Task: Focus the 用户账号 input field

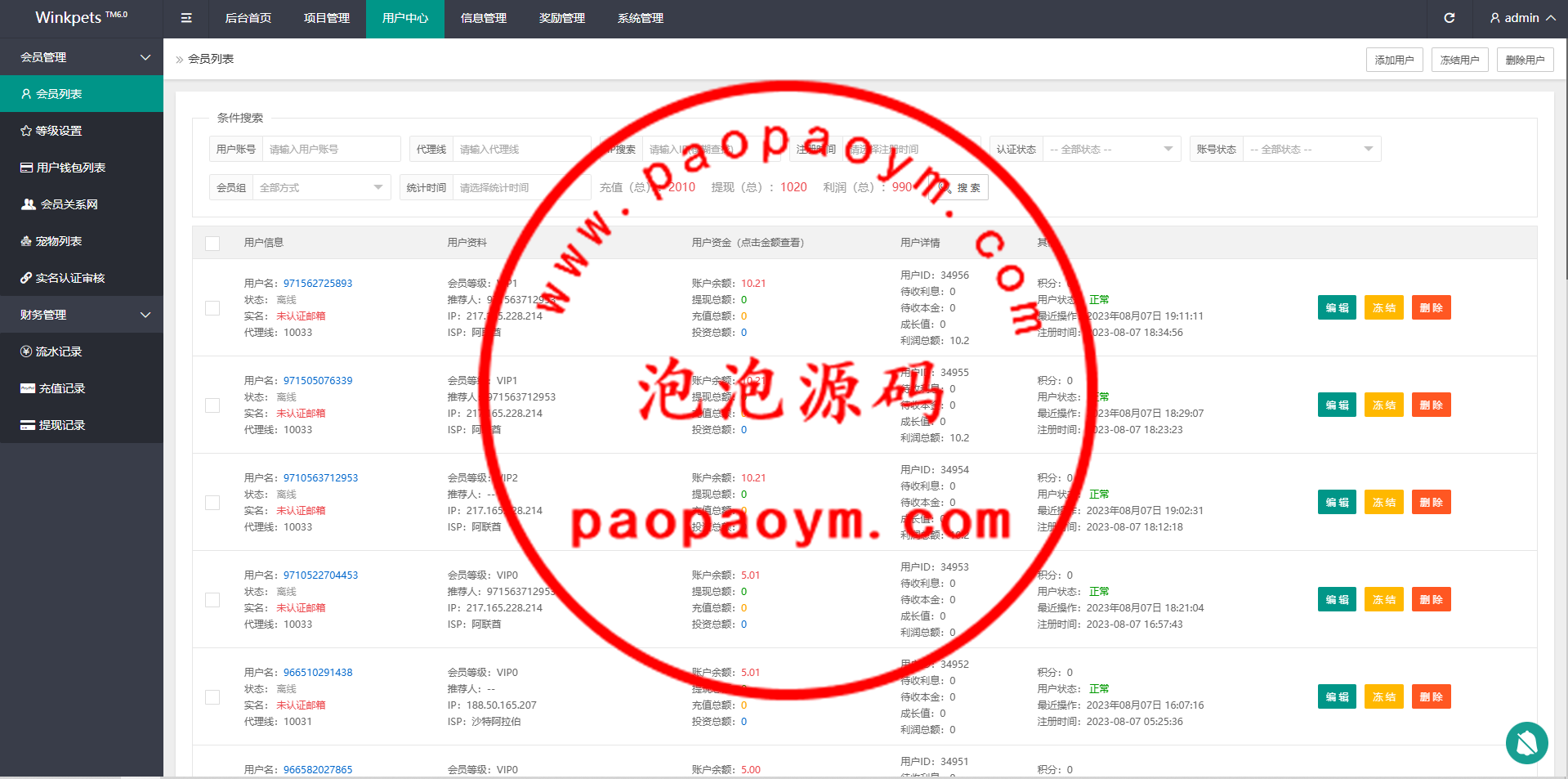Action: click(x=332, y=149)
